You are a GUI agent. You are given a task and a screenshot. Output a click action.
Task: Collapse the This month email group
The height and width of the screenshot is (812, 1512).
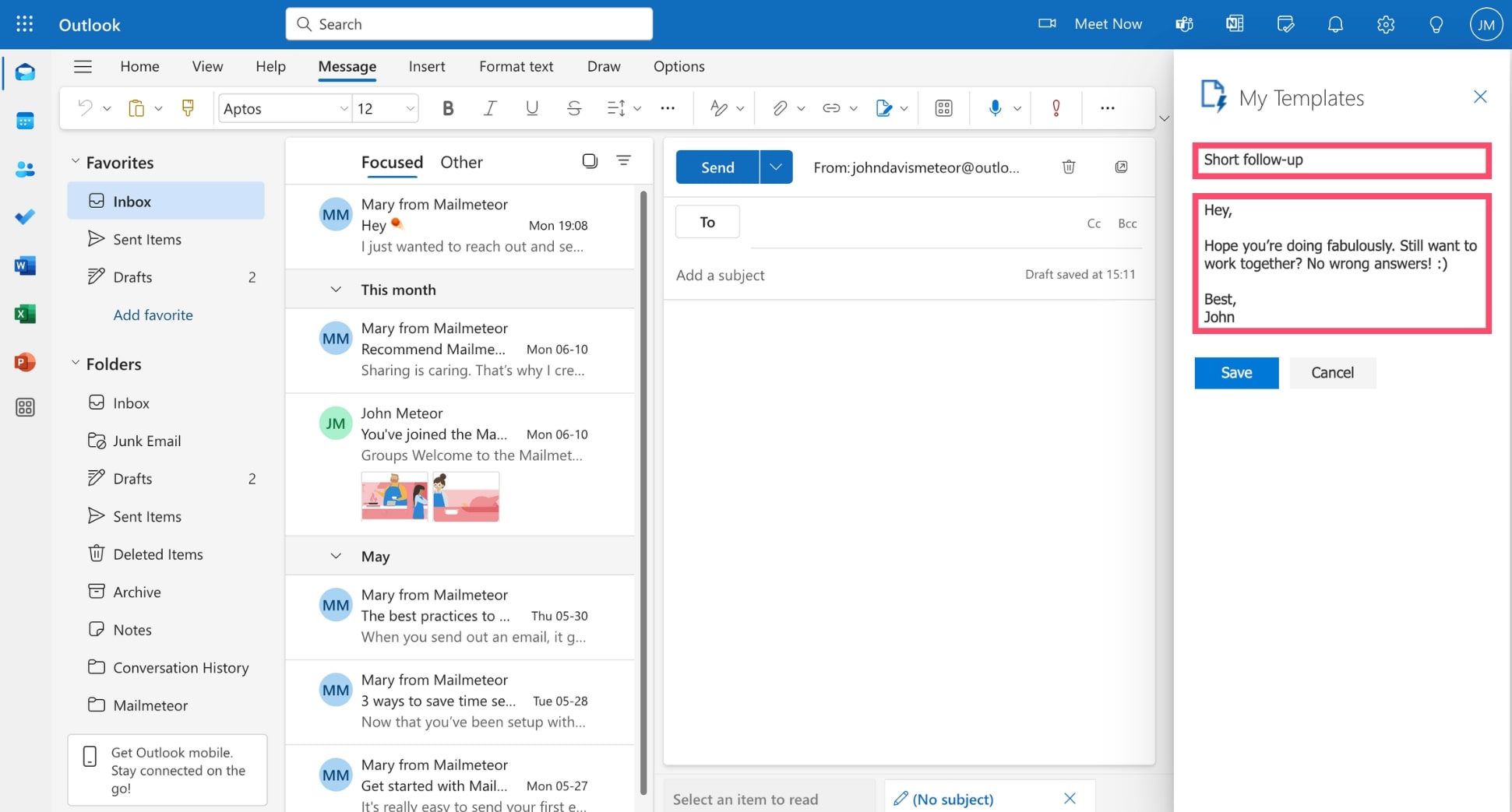coord(336,289)
